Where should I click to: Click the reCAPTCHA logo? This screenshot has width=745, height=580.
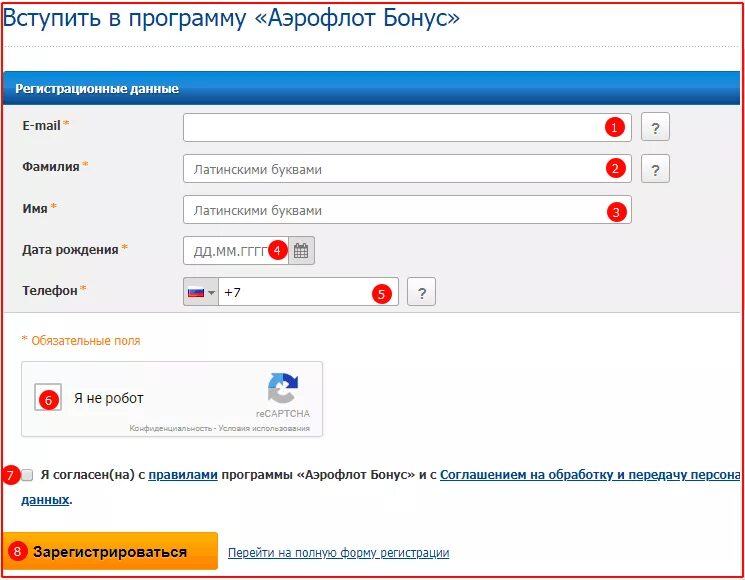(x=283, y=388)
